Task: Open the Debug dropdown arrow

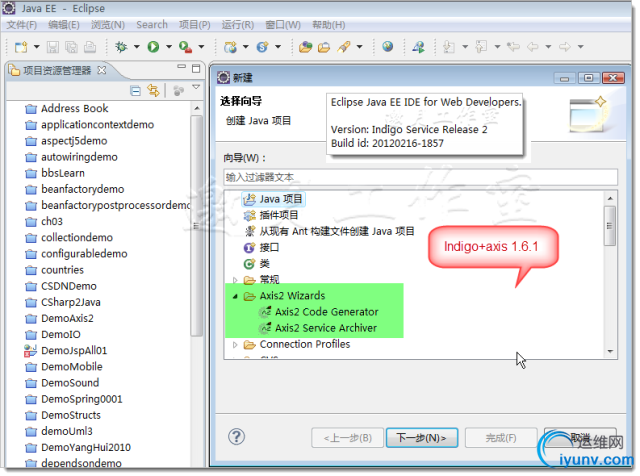Action: tap(137, 47)
